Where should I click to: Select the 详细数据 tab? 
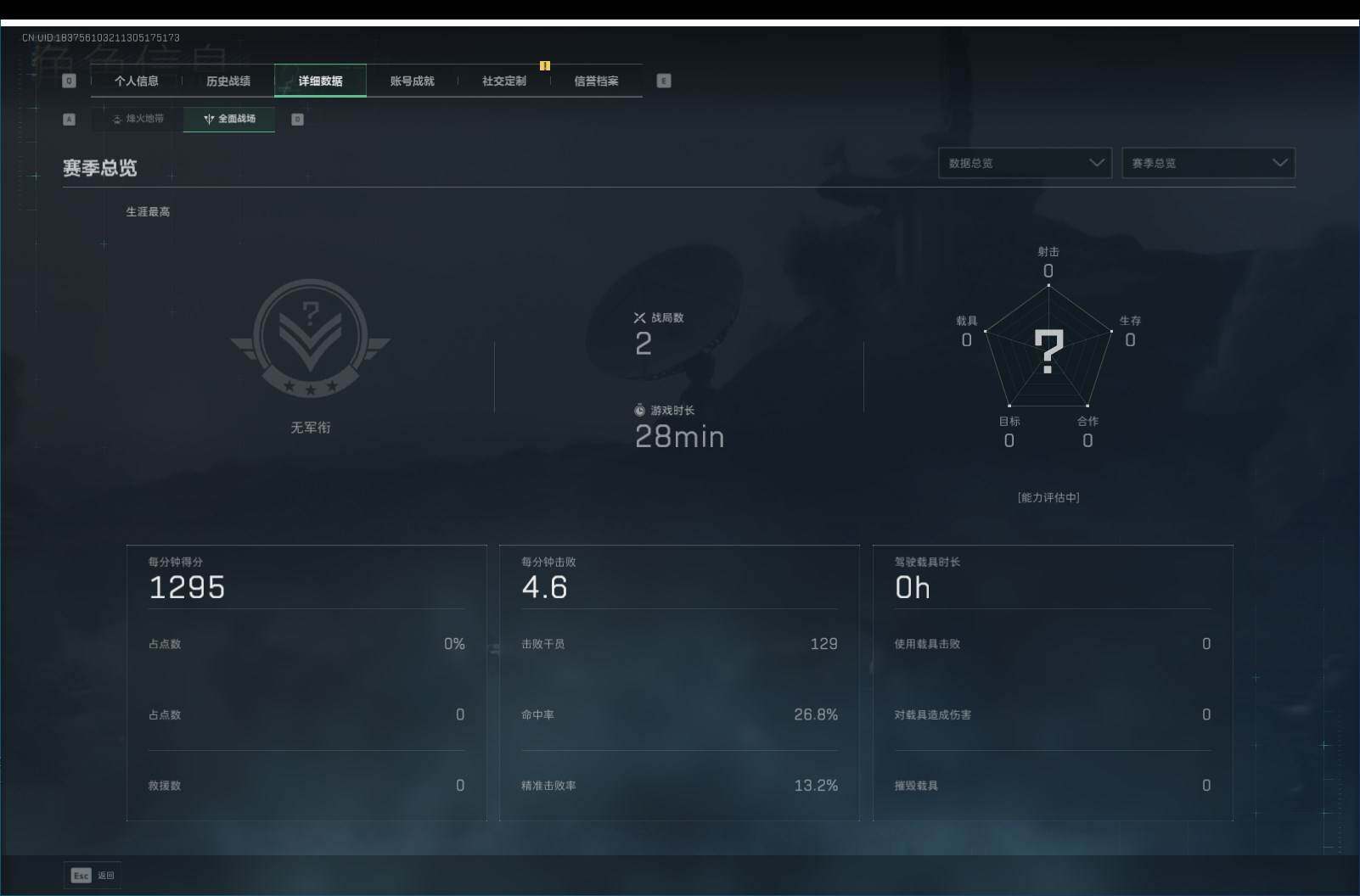tap(320, 81)
